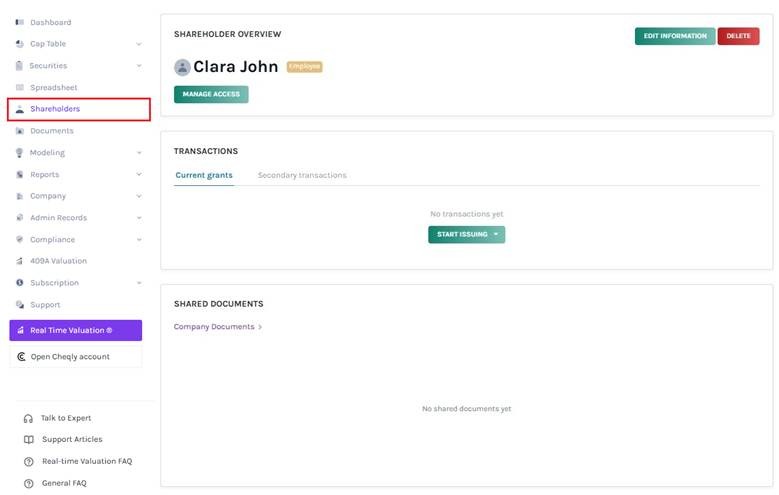Click the Securities clipboard icon
Image resolution: width=779 pixels, height=495 pixels.
19,66
